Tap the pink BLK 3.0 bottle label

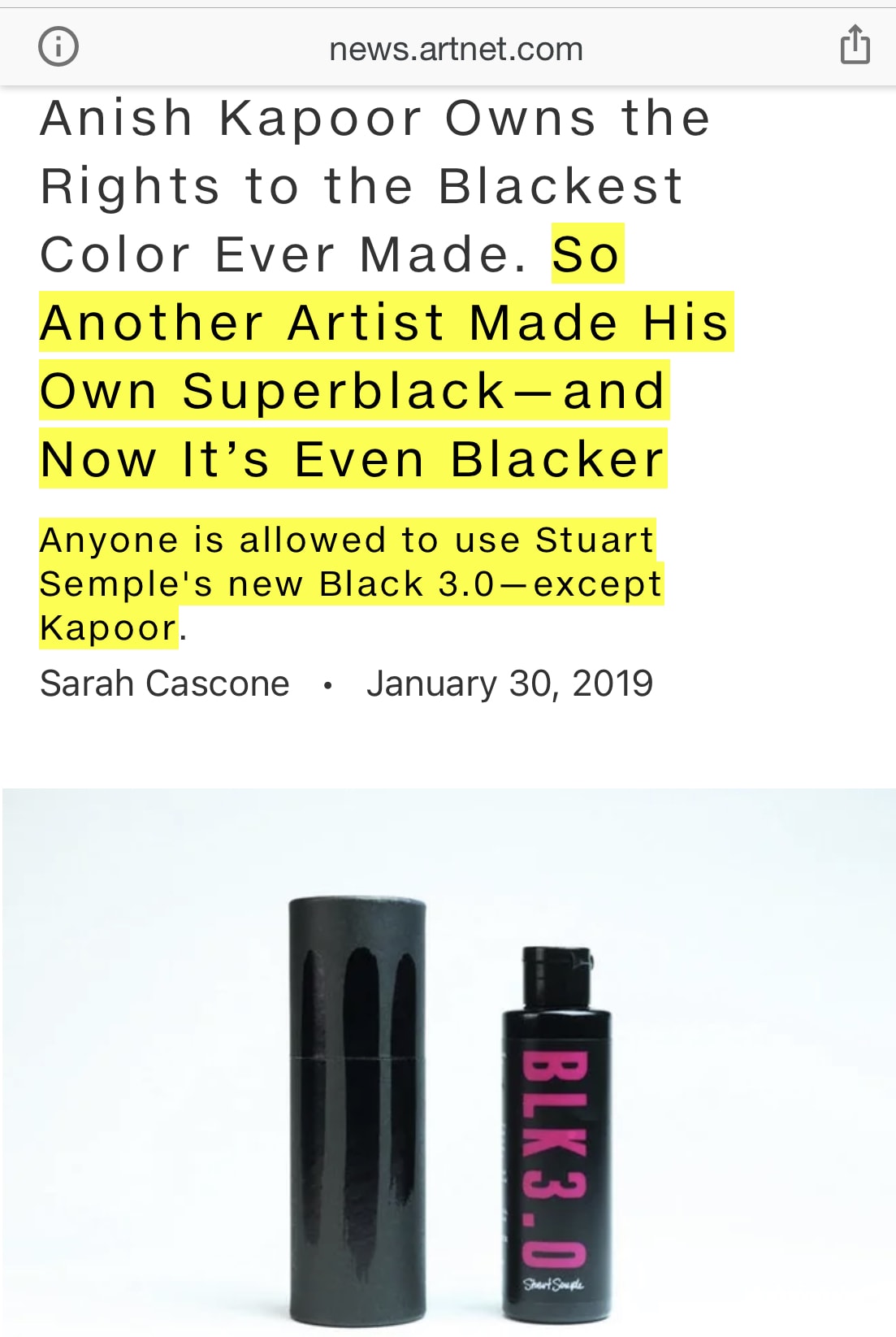point(555,1154)
